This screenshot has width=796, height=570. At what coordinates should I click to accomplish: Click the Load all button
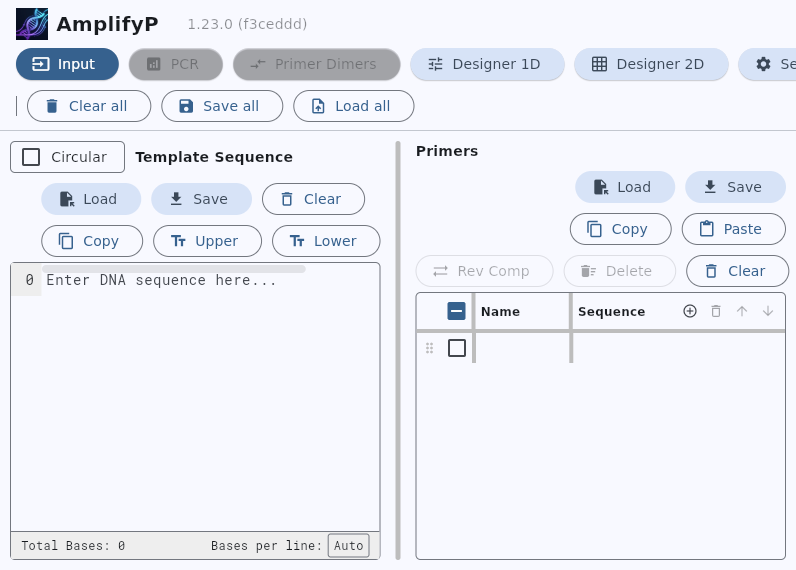point(354,106)
